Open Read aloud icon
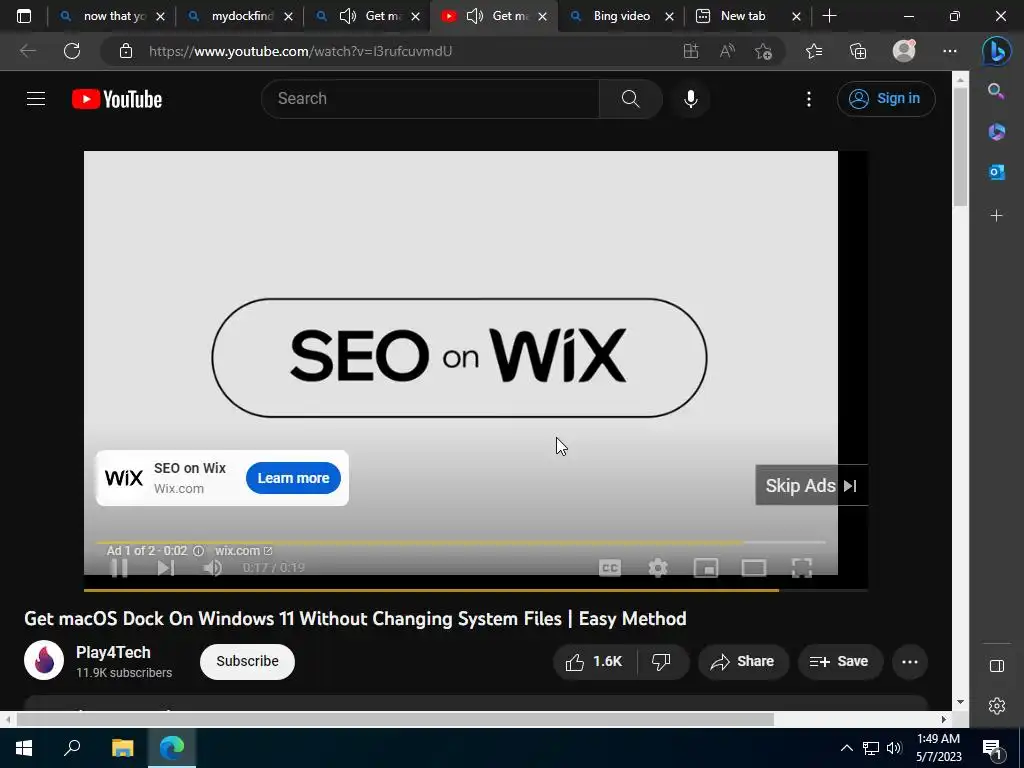This screenshot has height=768, width=1024. click(727, 51)
